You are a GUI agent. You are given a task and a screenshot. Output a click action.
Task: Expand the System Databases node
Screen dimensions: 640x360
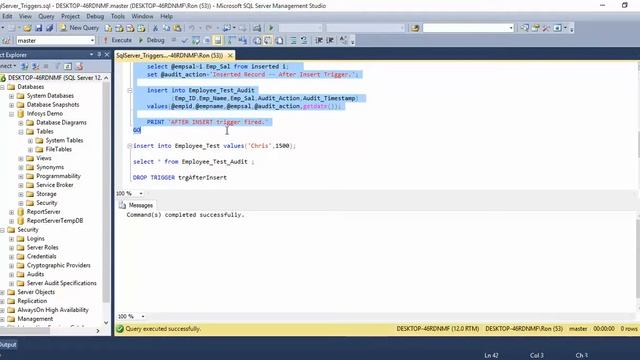11,96
